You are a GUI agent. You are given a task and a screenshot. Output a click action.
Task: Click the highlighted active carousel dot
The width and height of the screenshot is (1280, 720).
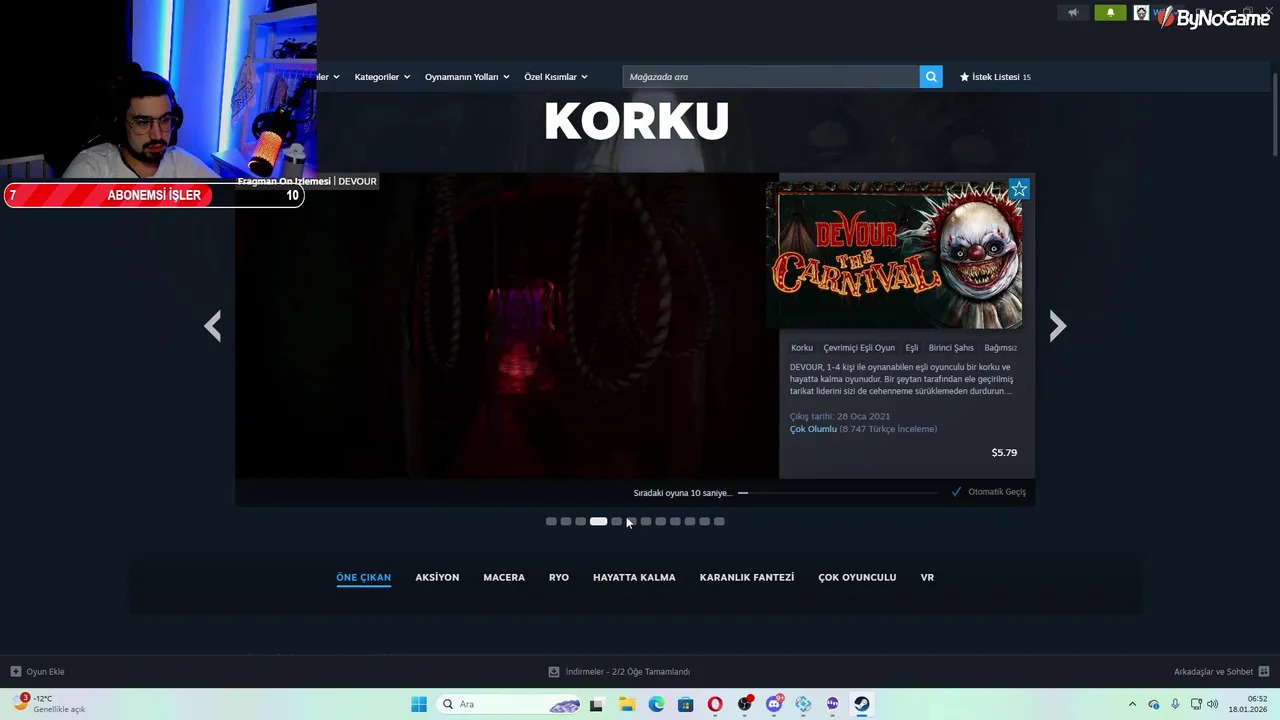598,521
